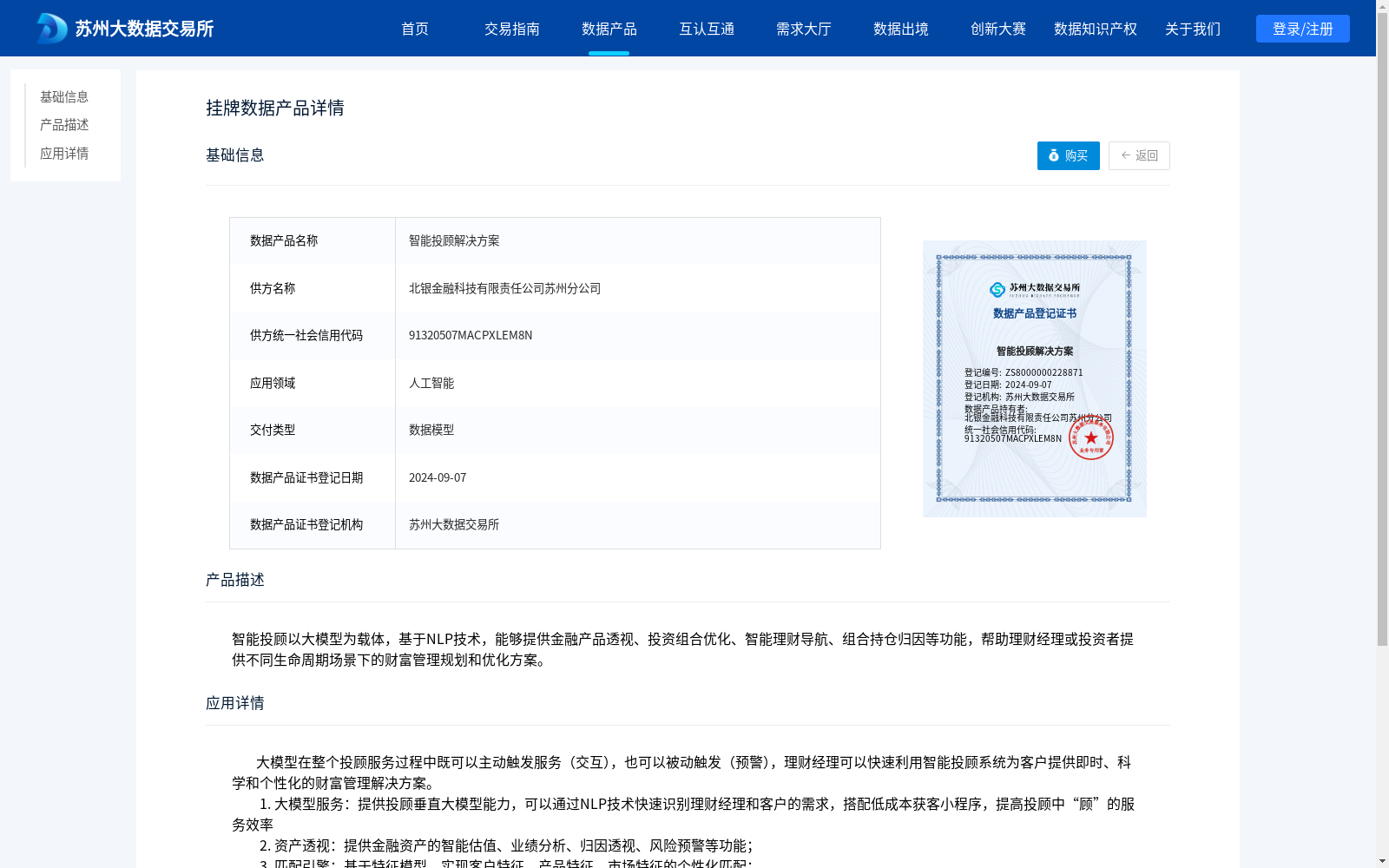Open the 关于我们 nav item

point(1193,29)
